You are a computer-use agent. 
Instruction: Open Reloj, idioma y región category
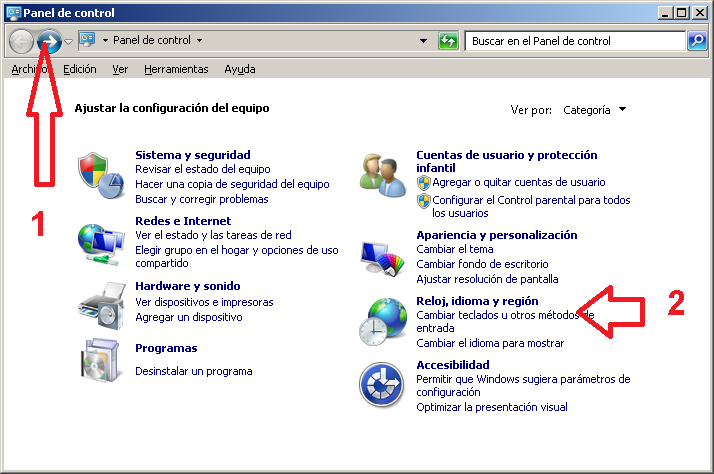pos(477,301)
